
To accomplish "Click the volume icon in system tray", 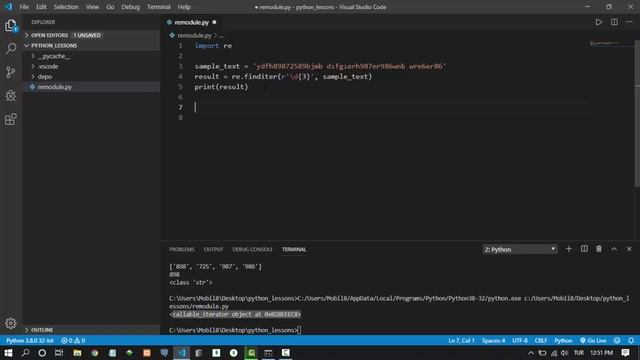I will [x=564, y=353].
